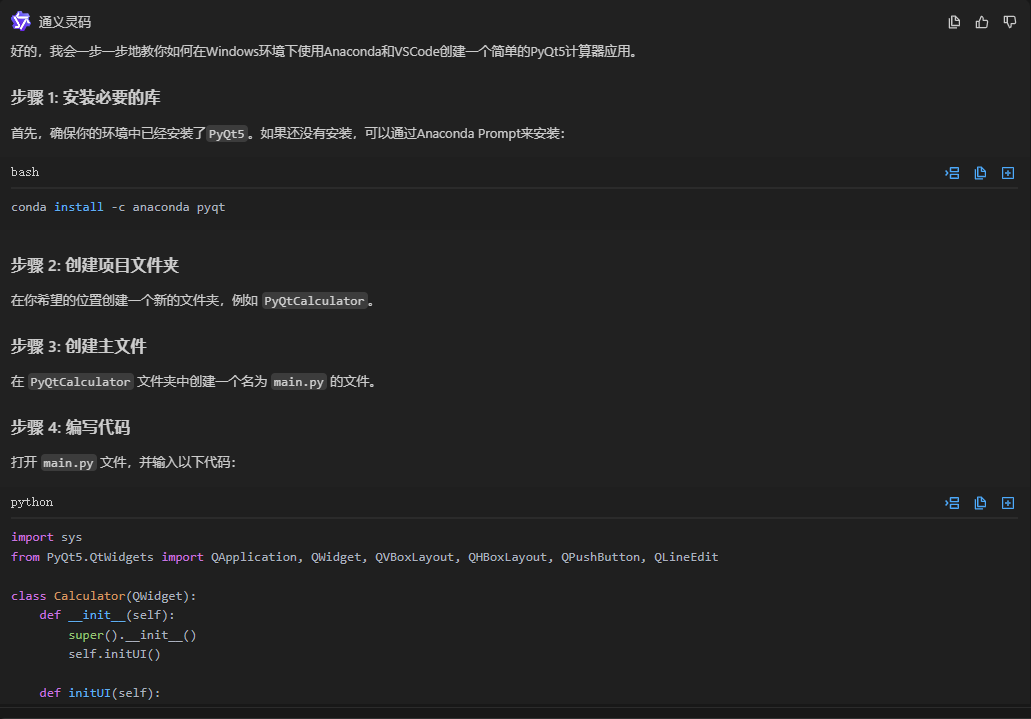1031x719 pixels.
Task: Click the python language label
Action: [32, 502]
